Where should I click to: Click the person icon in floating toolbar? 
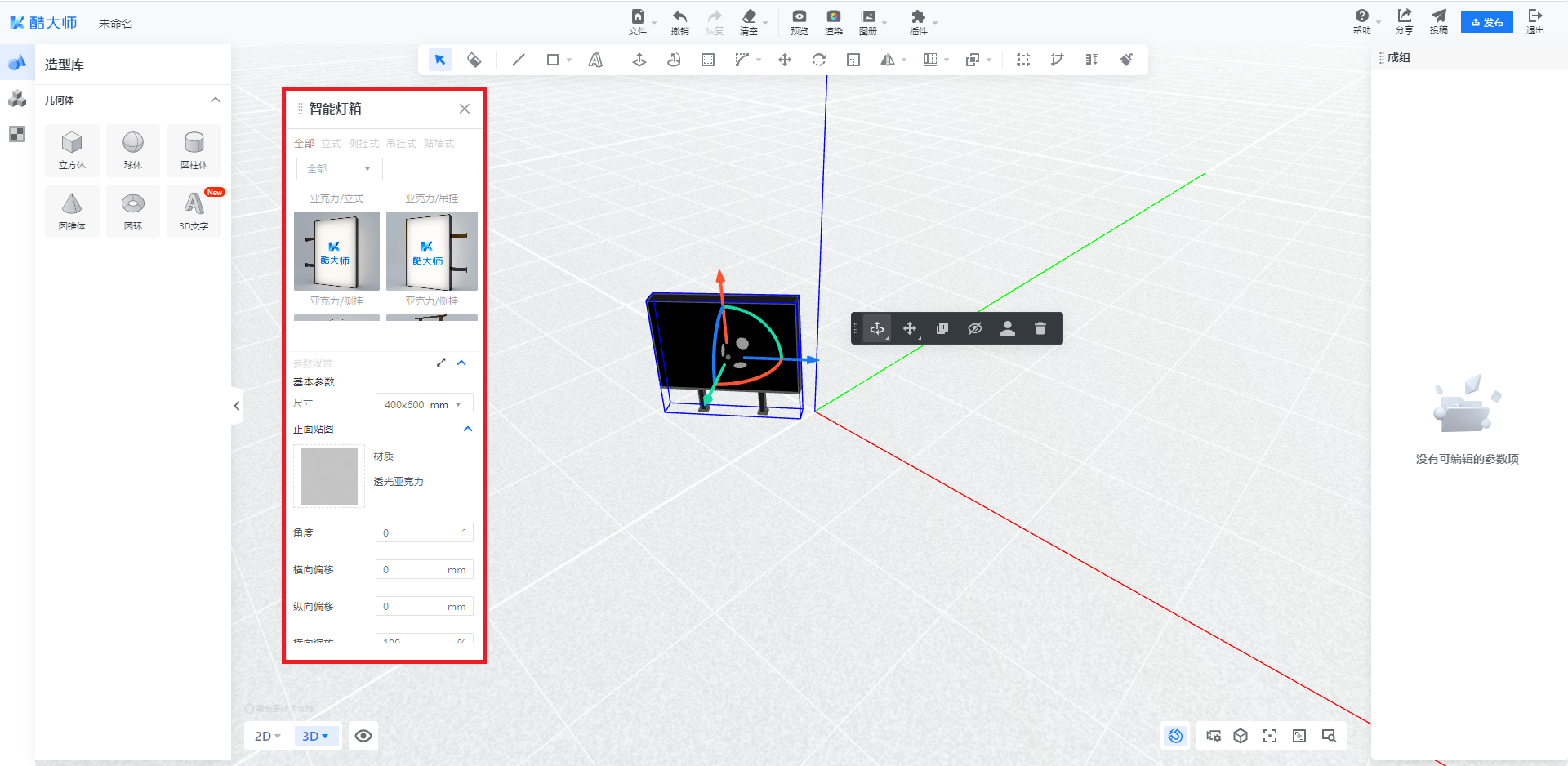click(x=1008, y=328)
